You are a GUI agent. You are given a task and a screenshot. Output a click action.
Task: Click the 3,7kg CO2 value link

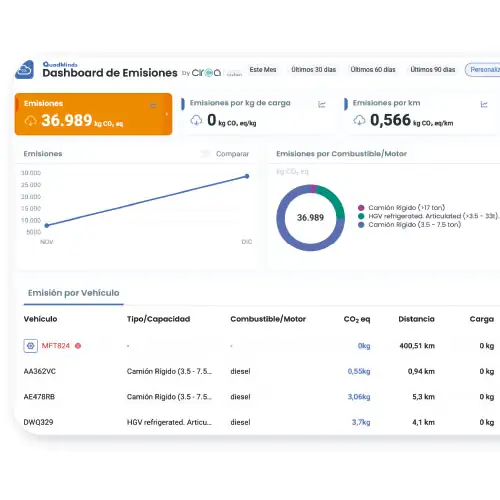(361, 422)
